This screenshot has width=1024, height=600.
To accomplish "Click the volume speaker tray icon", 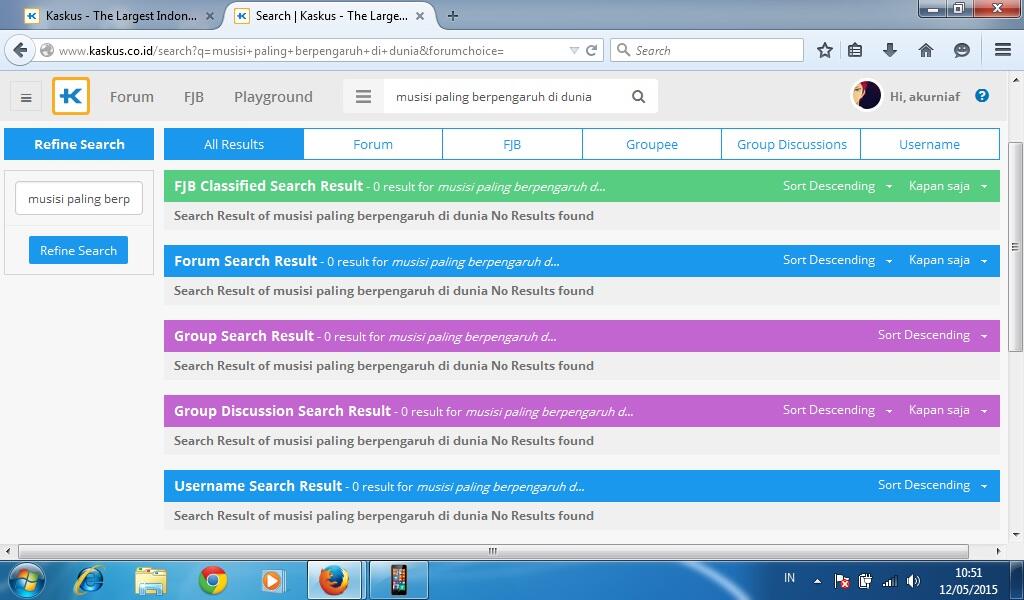I will (x=914, y=580).
